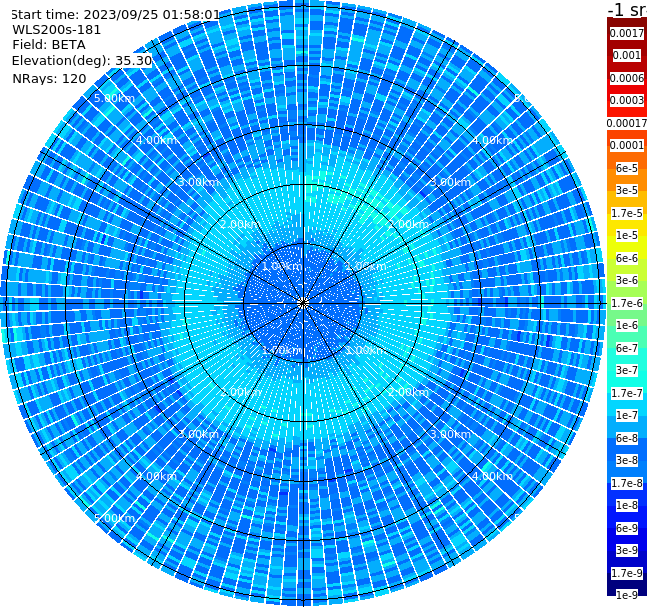This screenshot has height=607, width=647.
Task: Select the 0.0001 colorbar label
Action: tap(627, 145)
